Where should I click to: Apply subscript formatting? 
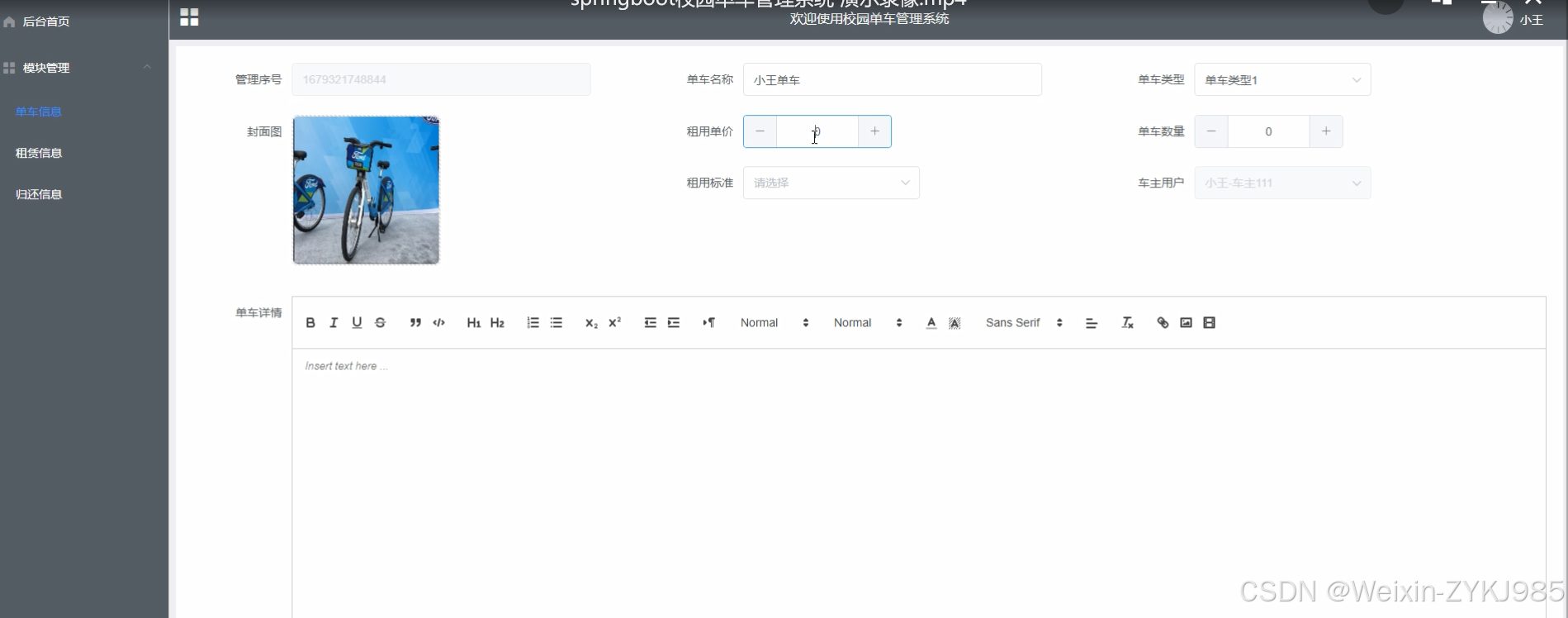click(x=591, y=323)
